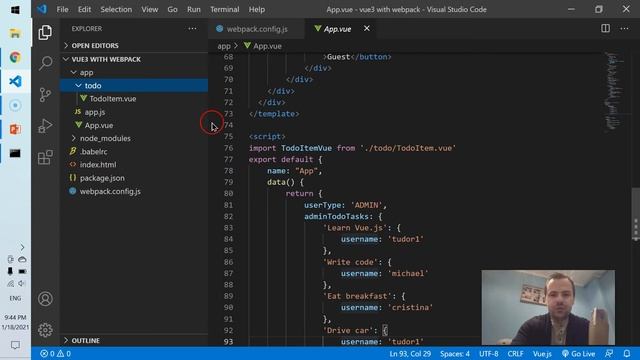The image size is (640, 360).
Task: Open webpack.config.js in explorer tree
Action: (x=134, y=191)
